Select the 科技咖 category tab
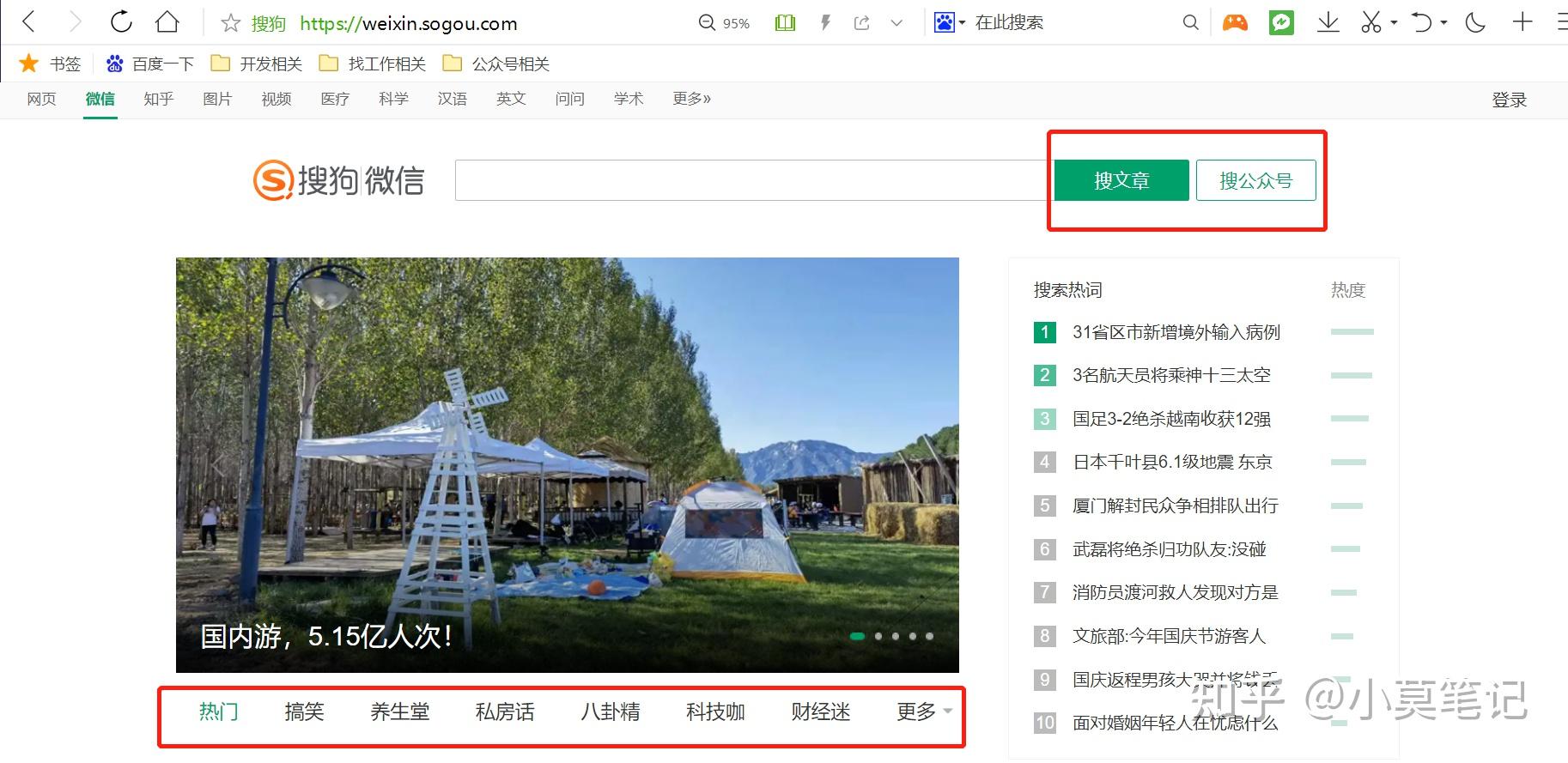This screenshot has width=1568, height=763. [x=715, y=712]
